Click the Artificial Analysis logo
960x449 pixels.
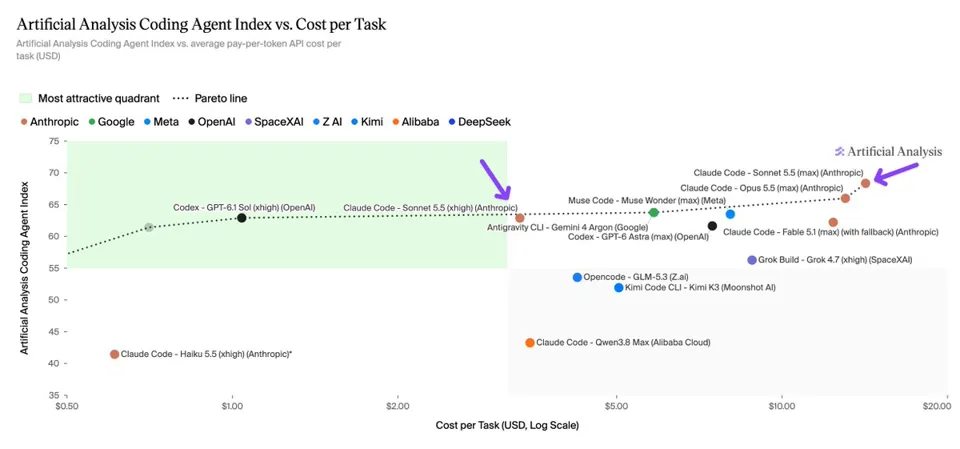888,152
